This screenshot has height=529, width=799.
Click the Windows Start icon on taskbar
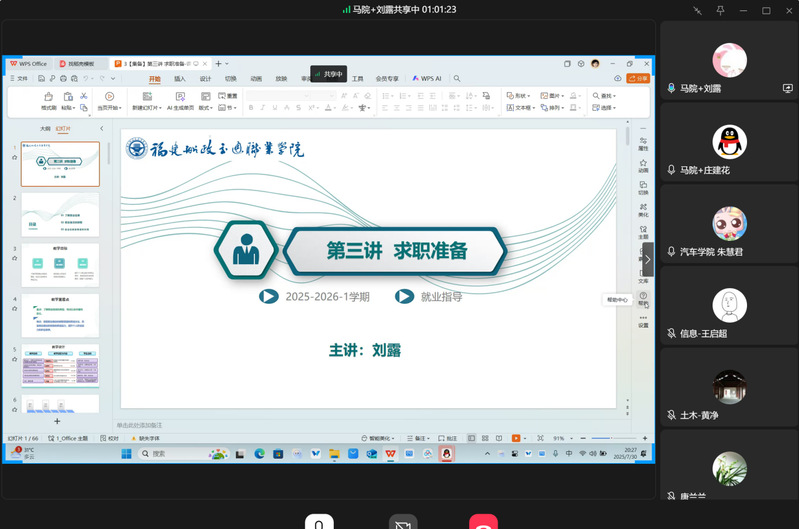pyautogui.click(x=127, y=453)
